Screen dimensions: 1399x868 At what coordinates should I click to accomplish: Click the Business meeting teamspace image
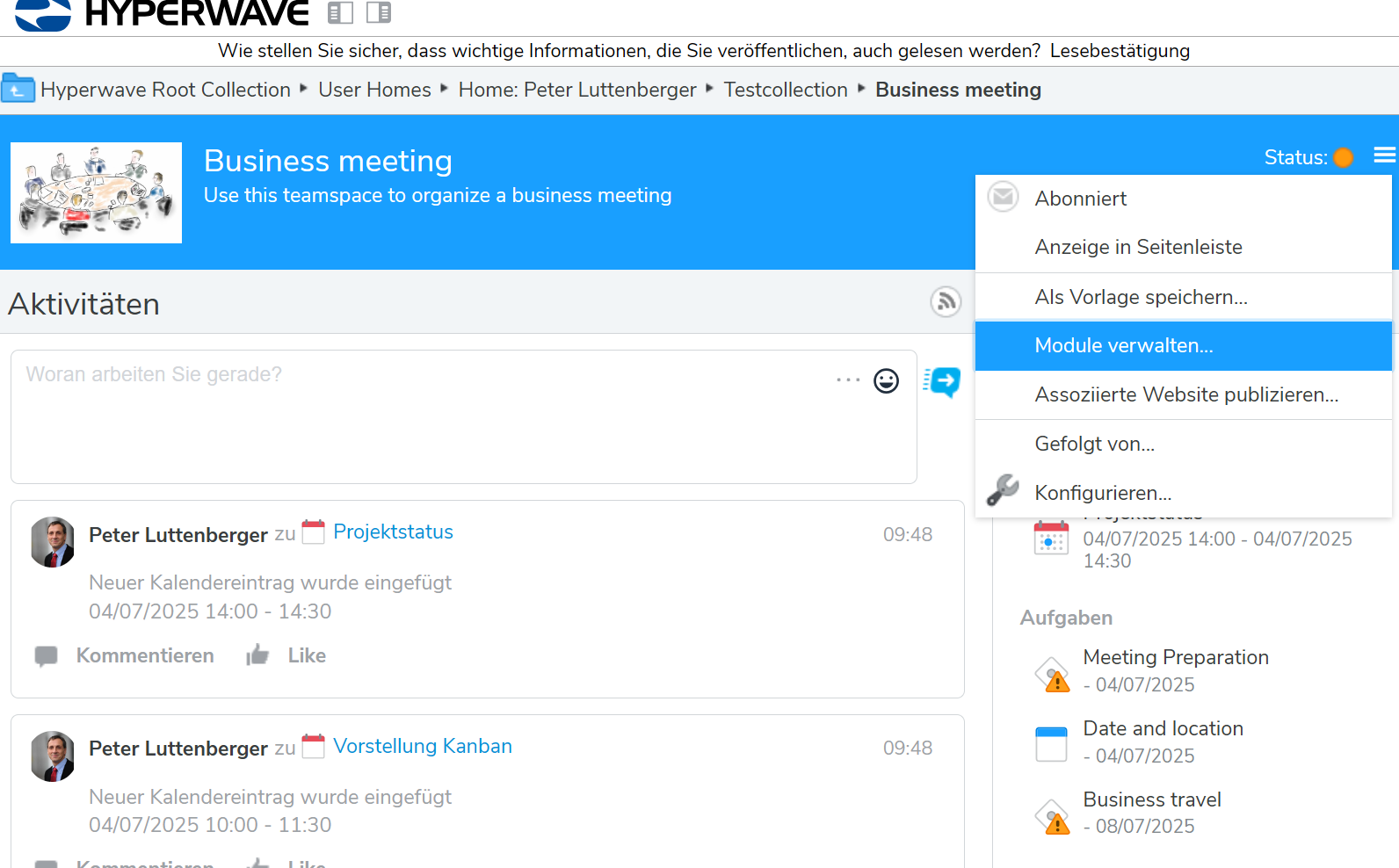97,193
